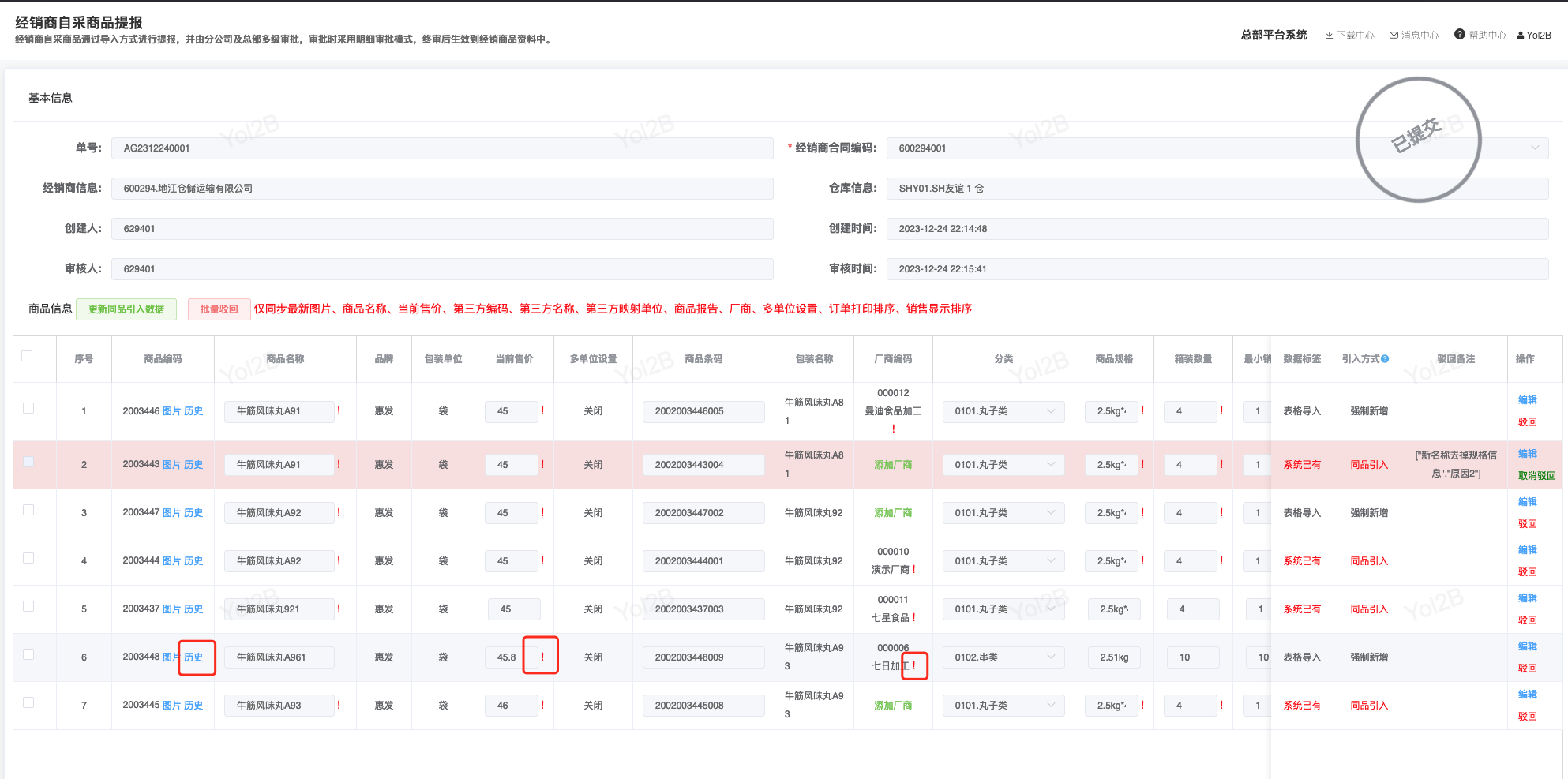View 图片 for product 2003443

pyautogui.click(x=171, y=465)
